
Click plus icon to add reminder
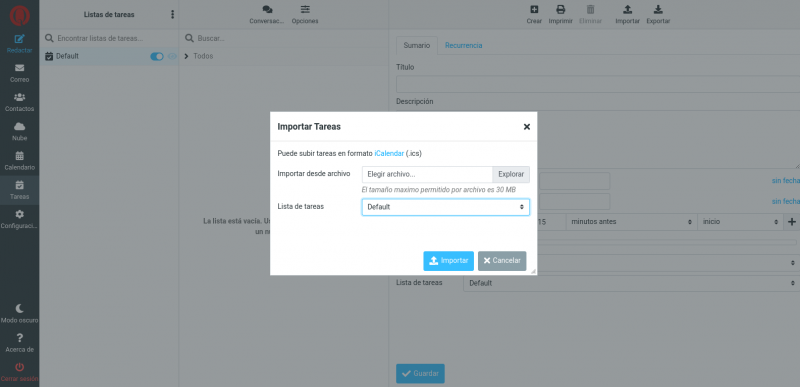tap(792, 222)
